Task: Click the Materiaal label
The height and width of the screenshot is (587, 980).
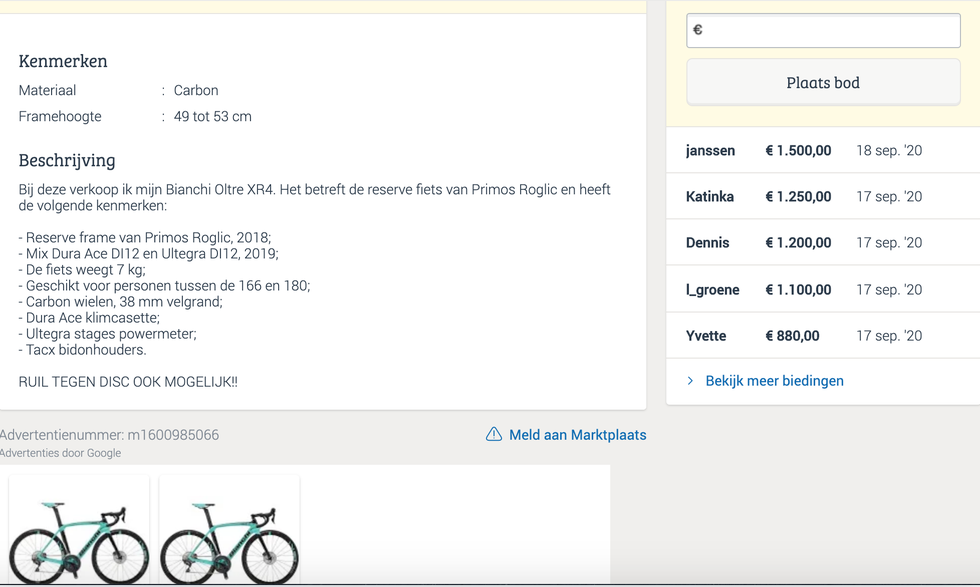Action: 48,91
